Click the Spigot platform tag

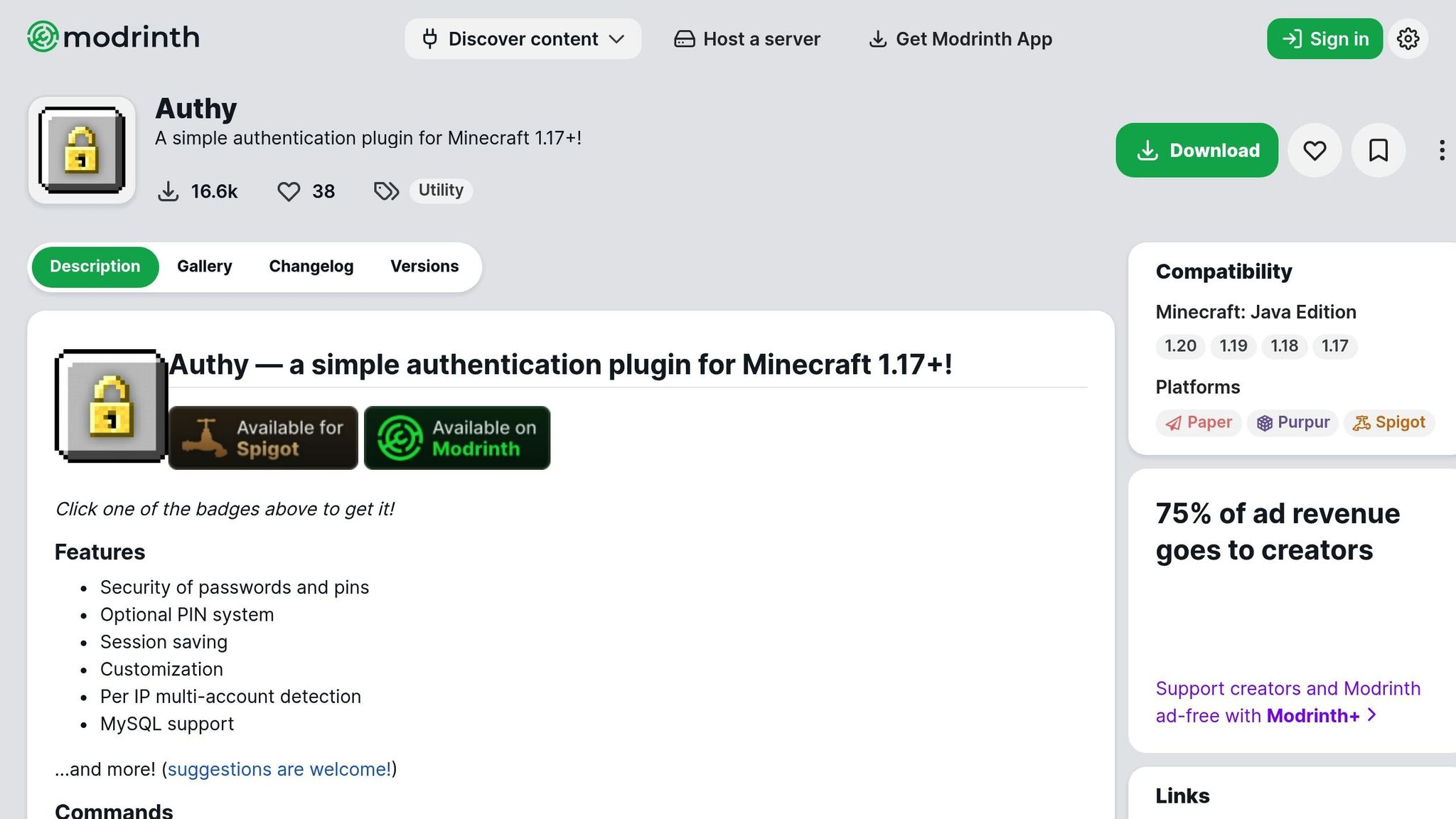[1388, 422]
